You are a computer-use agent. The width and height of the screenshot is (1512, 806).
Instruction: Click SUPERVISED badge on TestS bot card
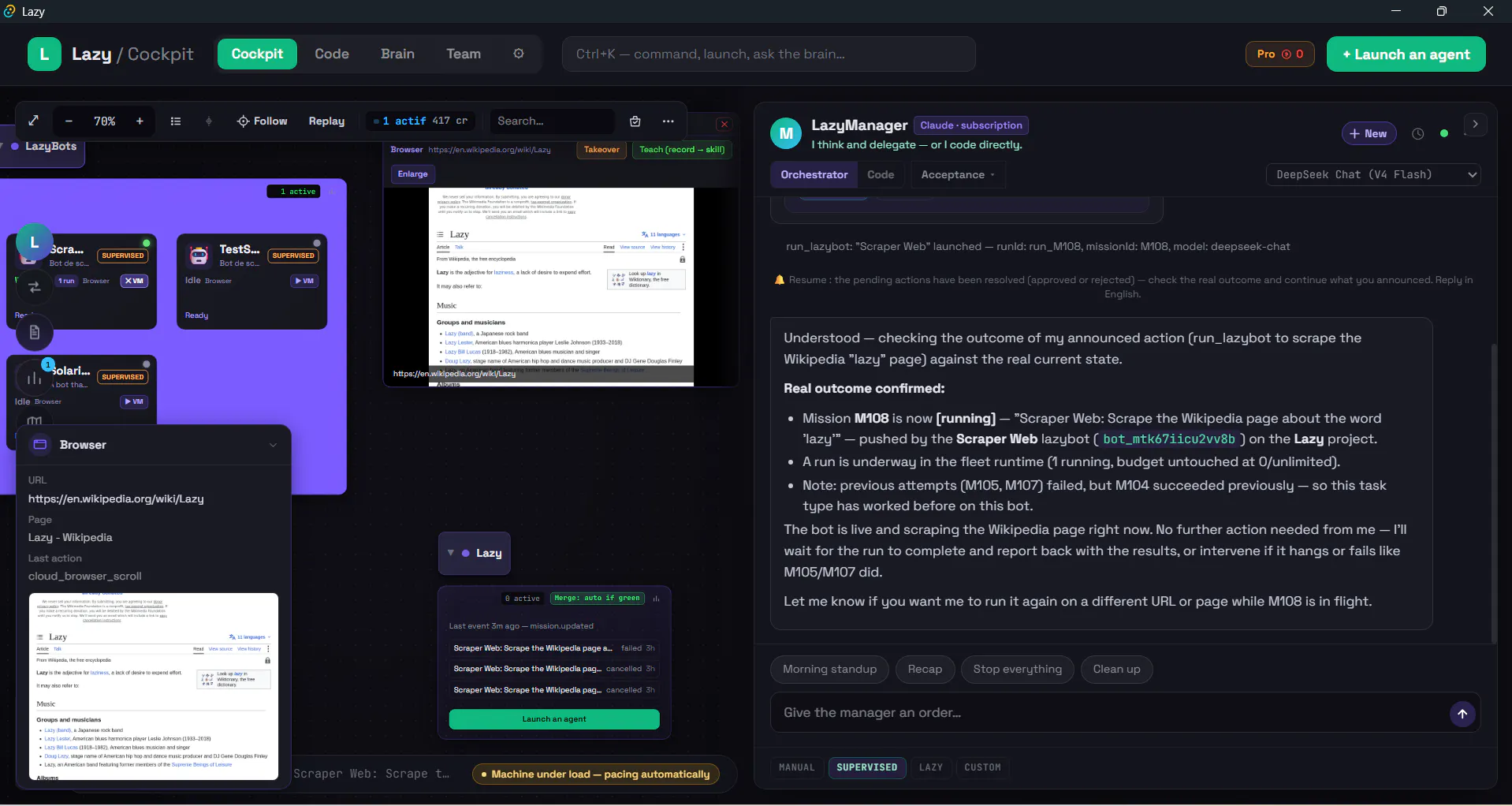(x=293, y=256)
